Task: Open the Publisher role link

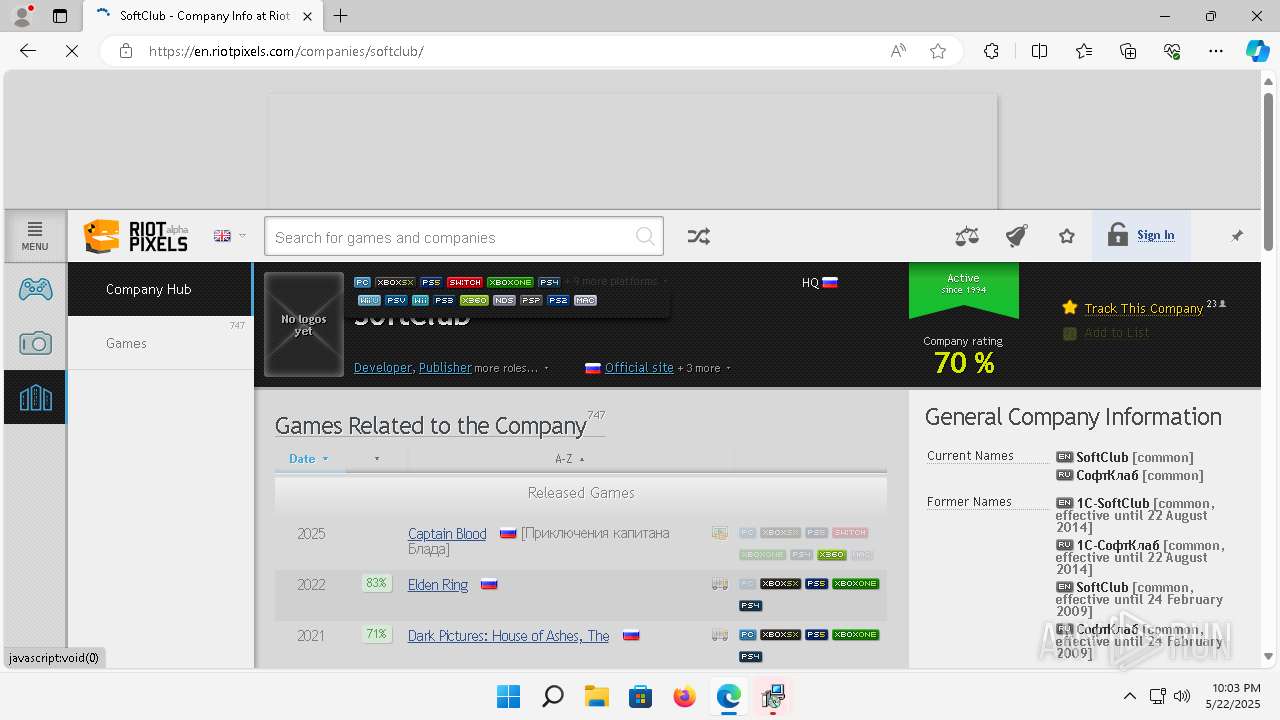Action: 445,368
